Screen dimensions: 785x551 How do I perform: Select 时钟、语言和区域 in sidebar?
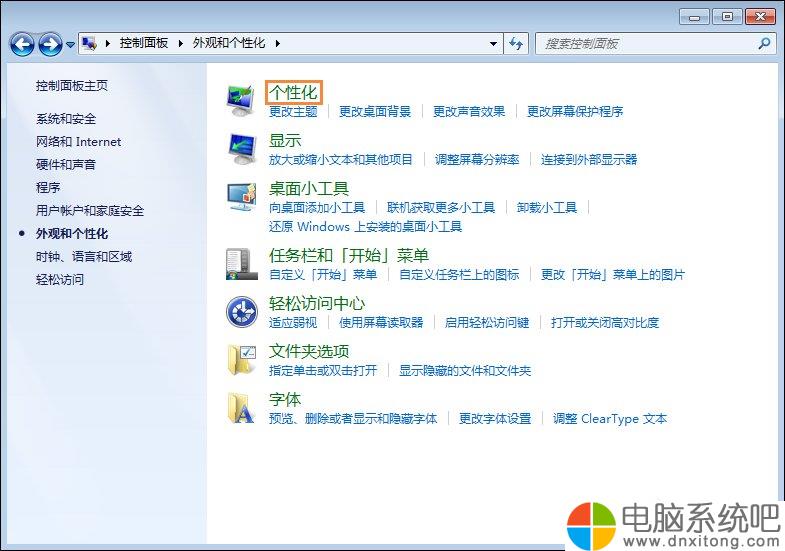pyautogui.click(x=84, y=257)
